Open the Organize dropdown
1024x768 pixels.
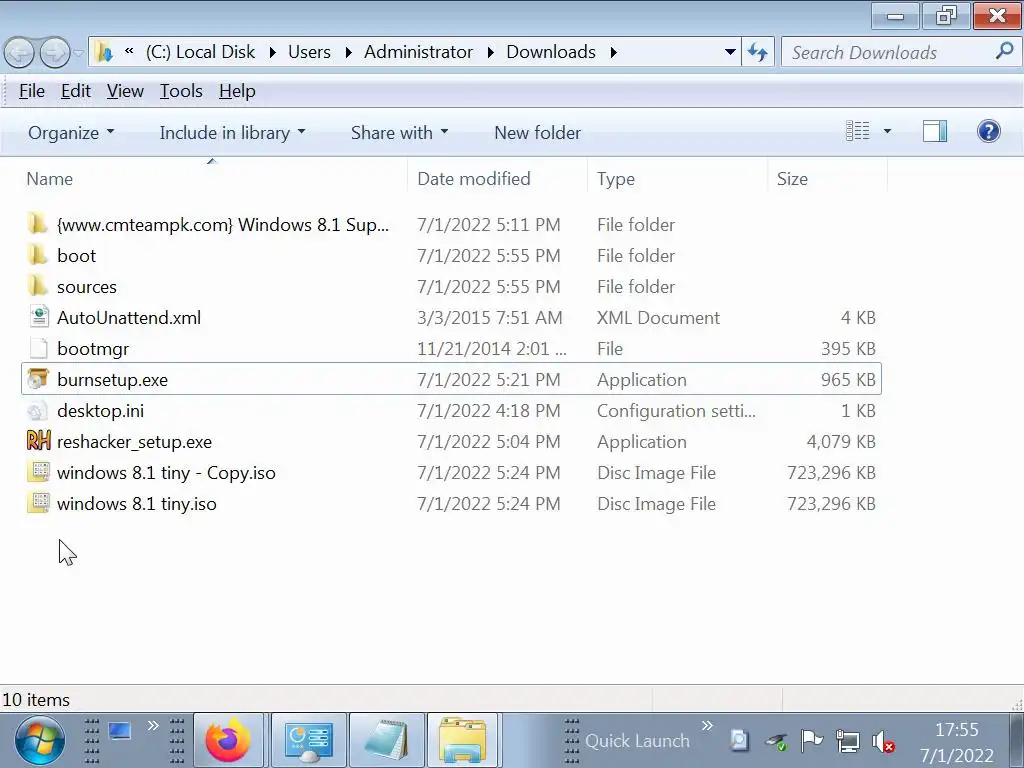click(x=71, y=133)
